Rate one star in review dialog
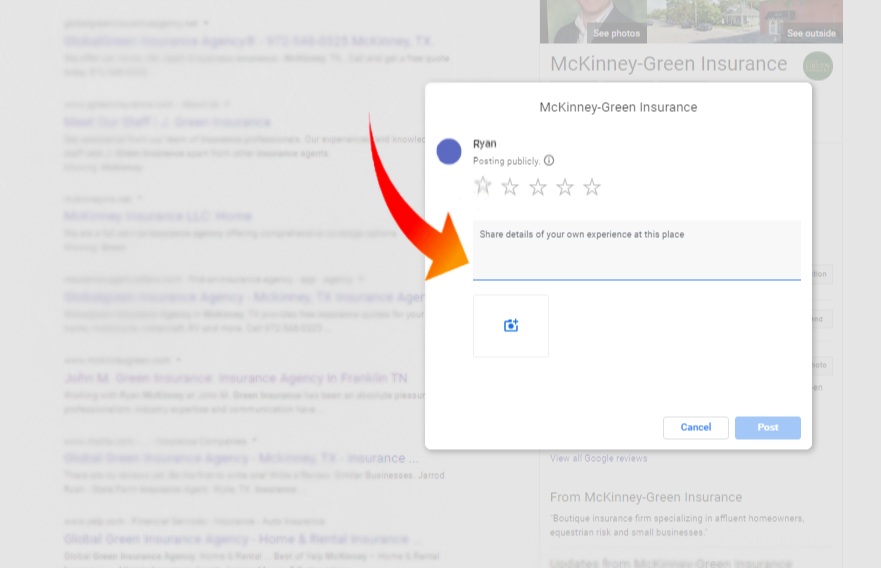 tap(483, 186)
